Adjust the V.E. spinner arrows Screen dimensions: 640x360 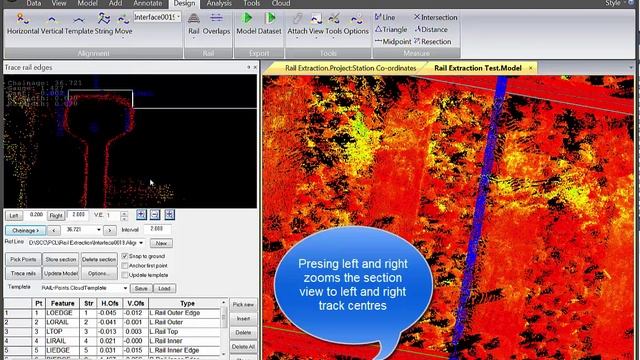point(124,216)
